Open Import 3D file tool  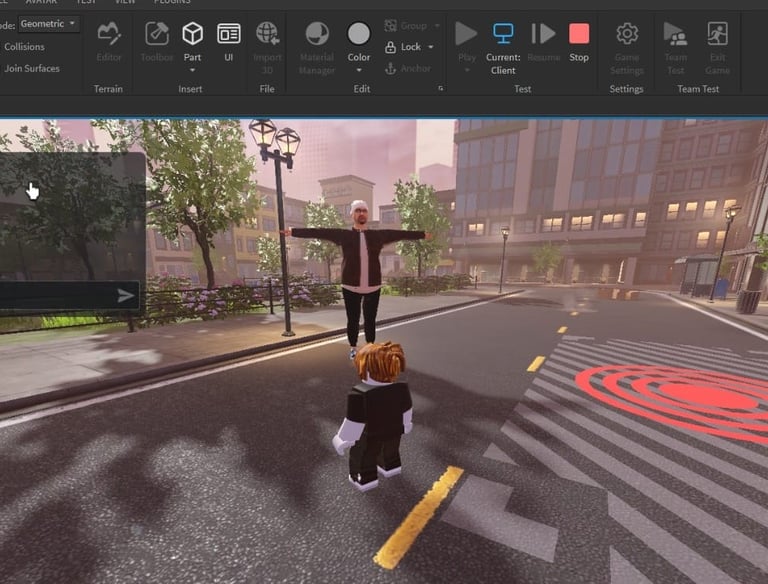tap(267, 48)
